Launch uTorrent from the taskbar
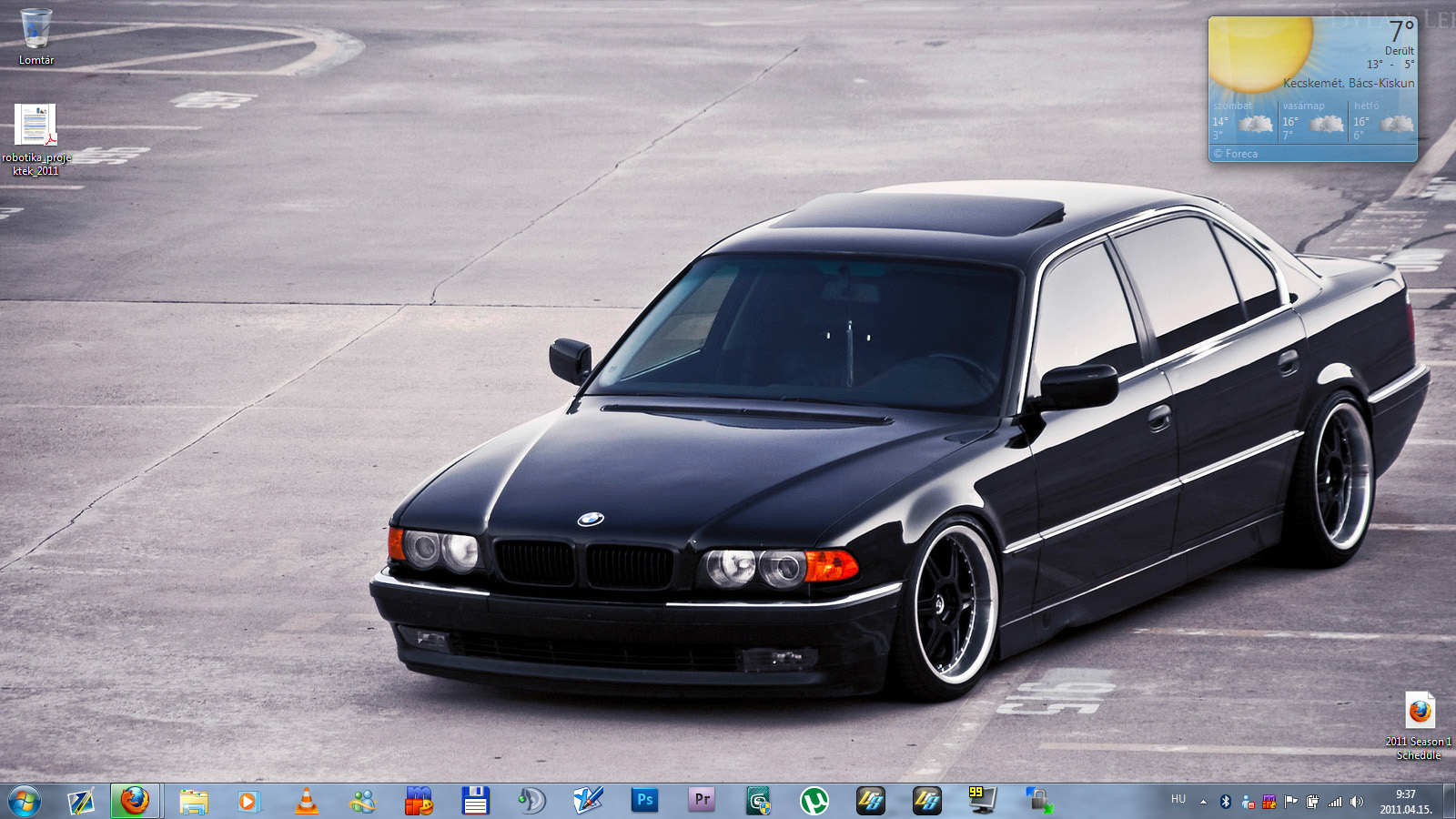The height and width of the screenshot is (819, 1456). (x=814, y=802)
